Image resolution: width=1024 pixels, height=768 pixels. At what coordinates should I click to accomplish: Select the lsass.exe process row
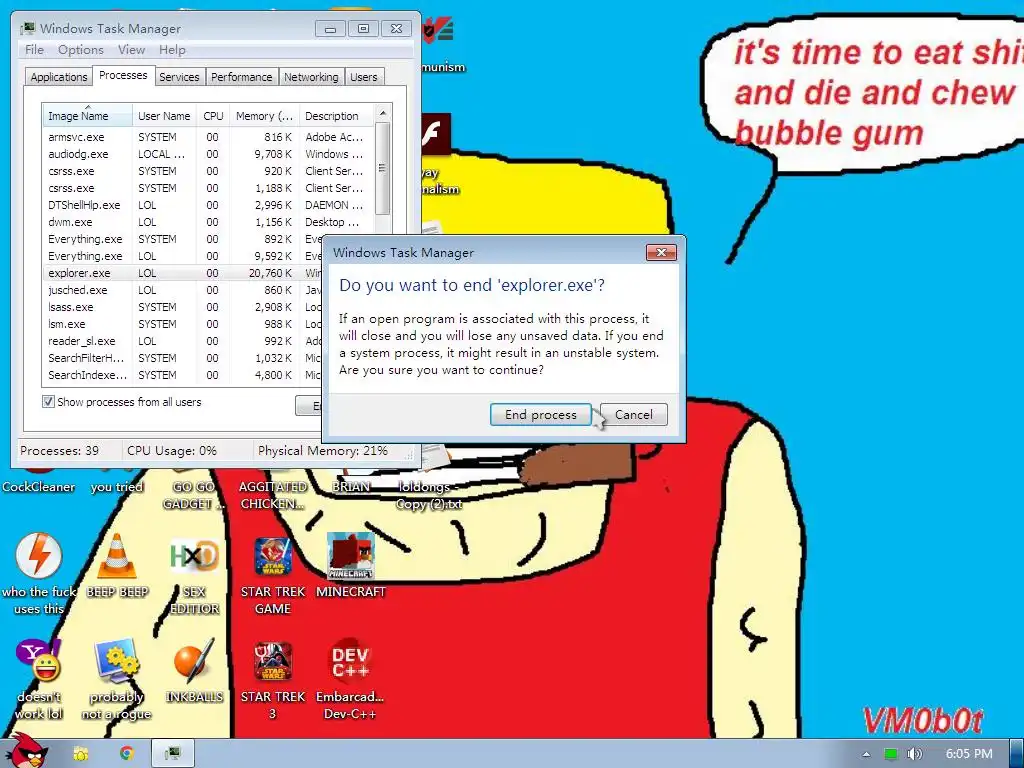coord(183,307)
